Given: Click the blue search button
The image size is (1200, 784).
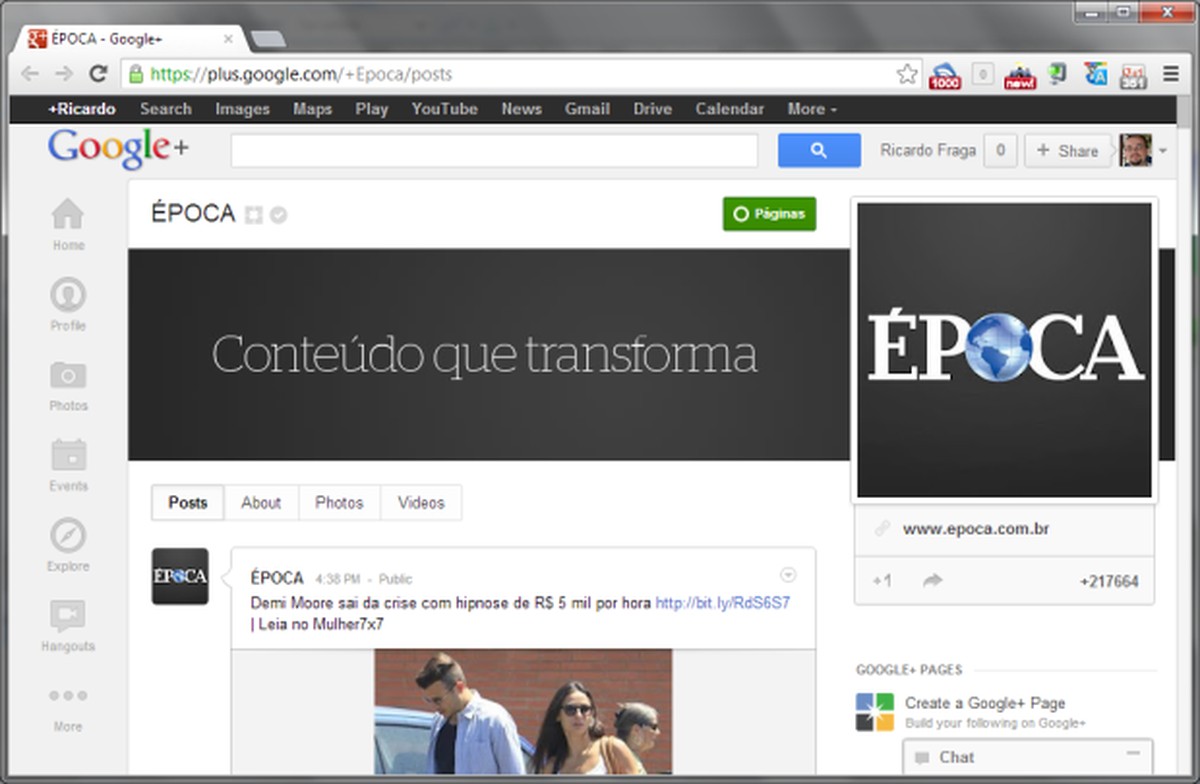Looking at the screenshot, I should 819,150.
